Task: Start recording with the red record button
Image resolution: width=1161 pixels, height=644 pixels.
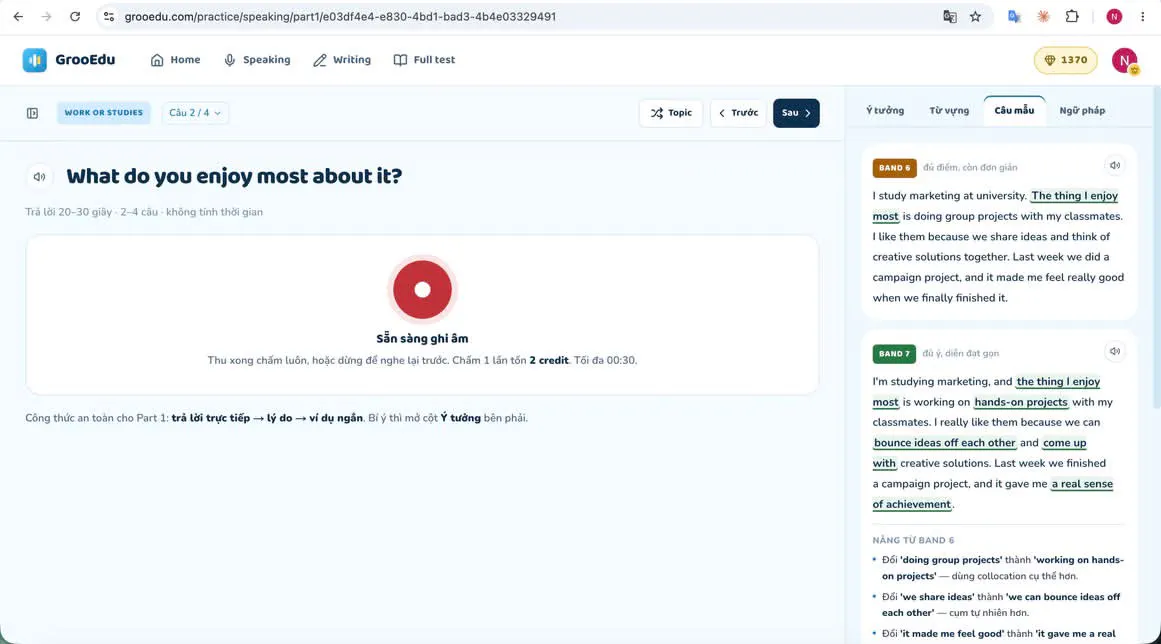Action: click(422, 289)
